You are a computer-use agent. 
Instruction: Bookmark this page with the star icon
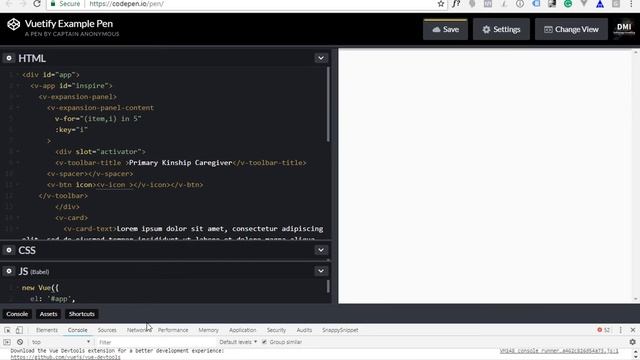coord(440,4)
